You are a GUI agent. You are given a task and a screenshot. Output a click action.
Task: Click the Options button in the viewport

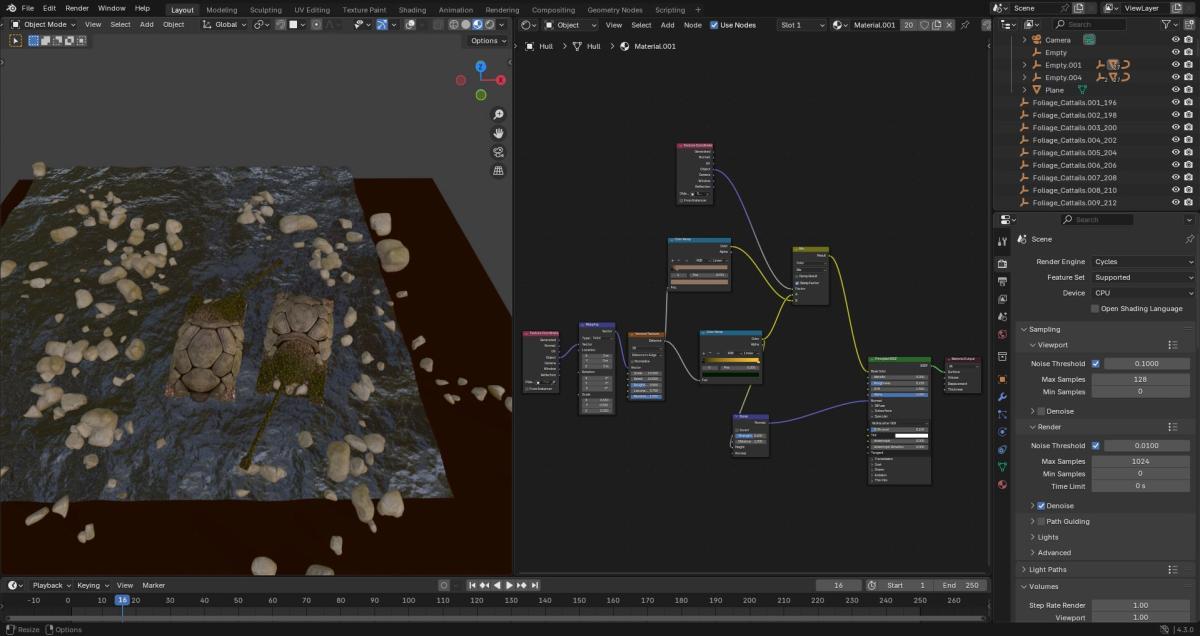487,41
